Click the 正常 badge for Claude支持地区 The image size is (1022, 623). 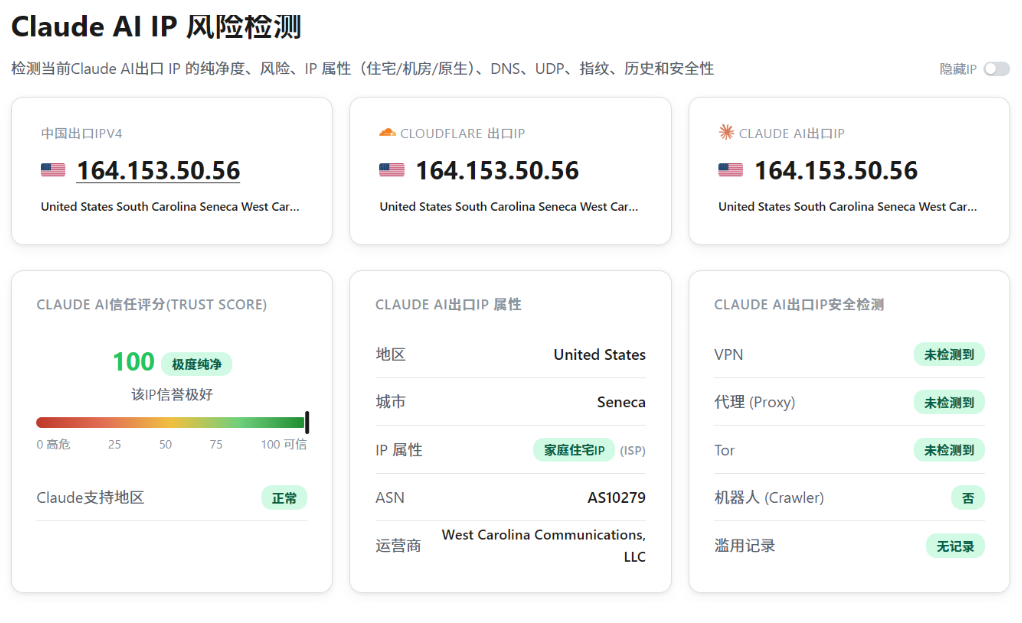coord(284,499)
